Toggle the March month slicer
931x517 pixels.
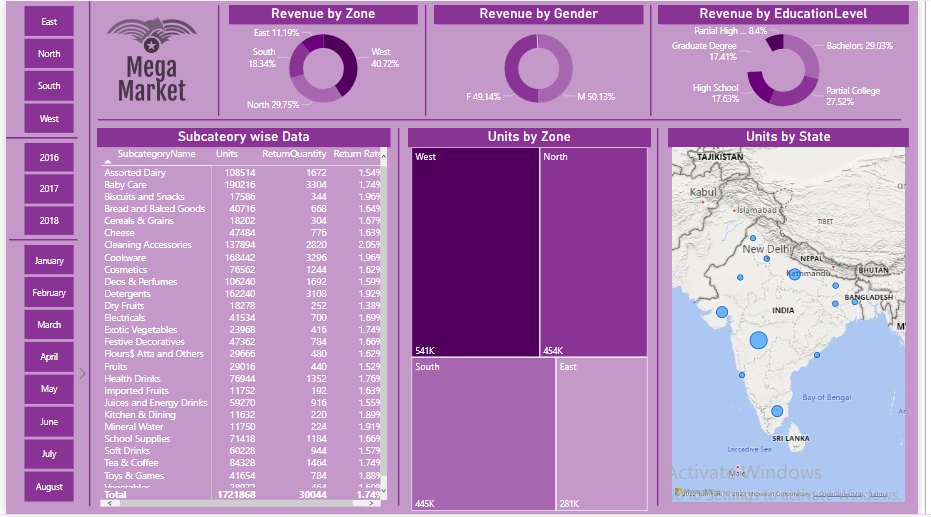(x=49, y=325)
